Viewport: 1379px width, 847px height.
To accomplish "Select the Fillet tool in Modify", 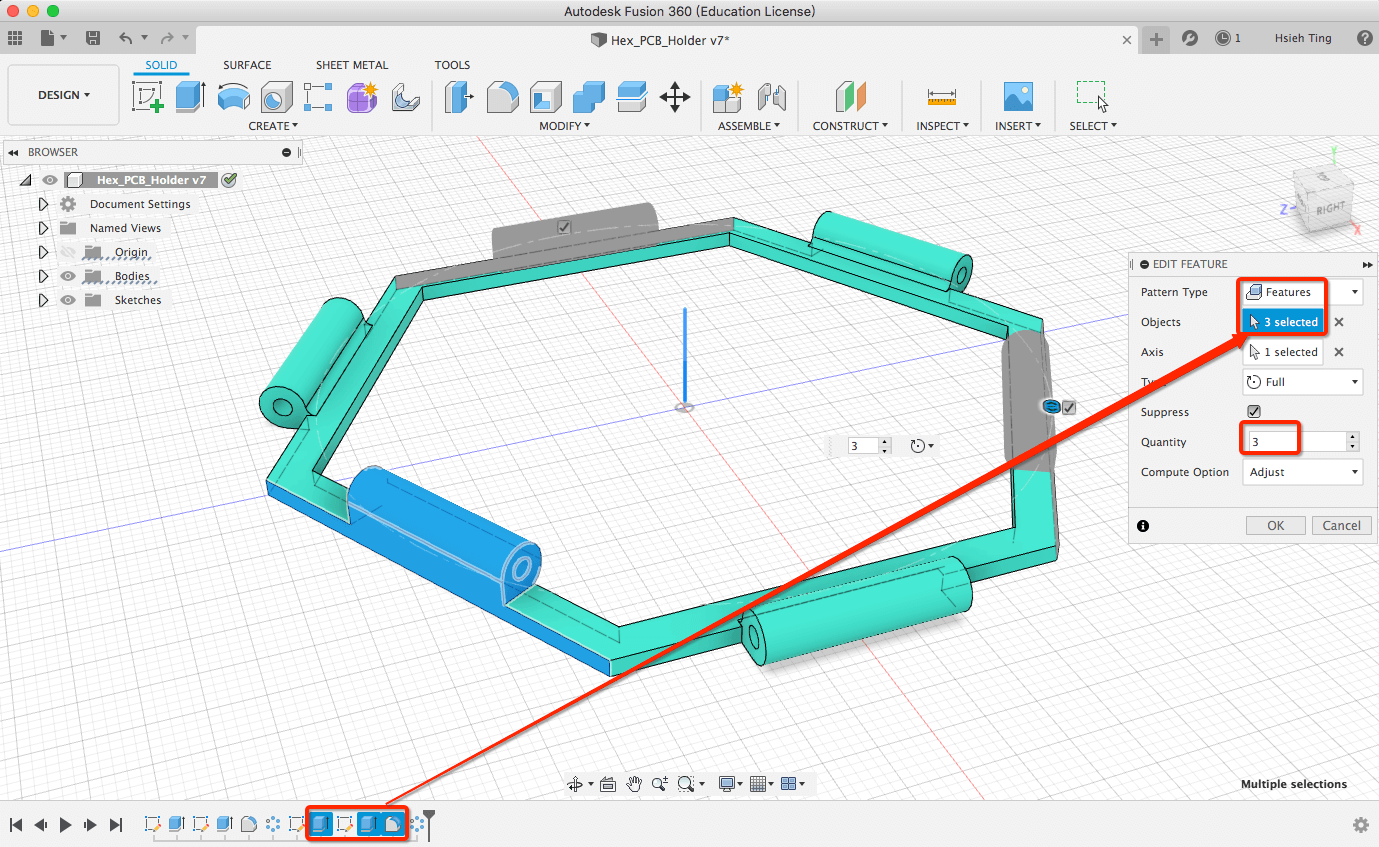I will [x=502, y=97].
